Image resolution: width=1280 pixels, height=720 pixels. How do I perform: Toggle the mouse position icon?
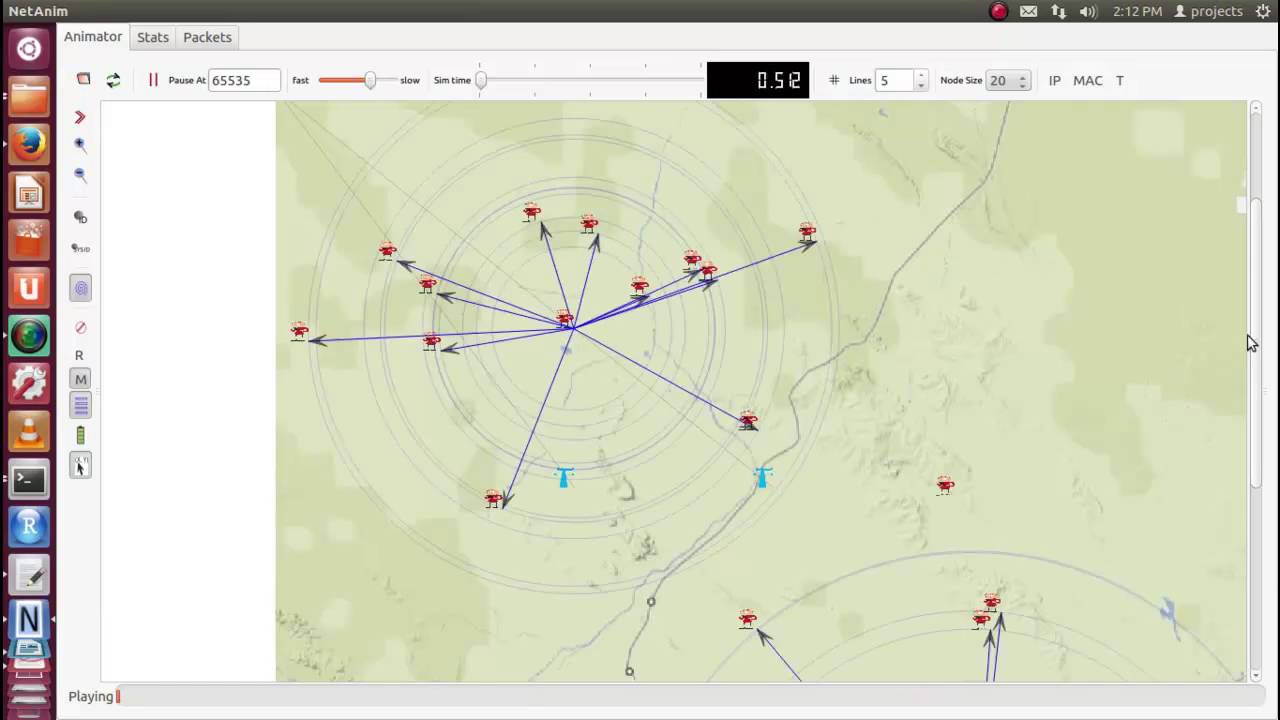81,465
